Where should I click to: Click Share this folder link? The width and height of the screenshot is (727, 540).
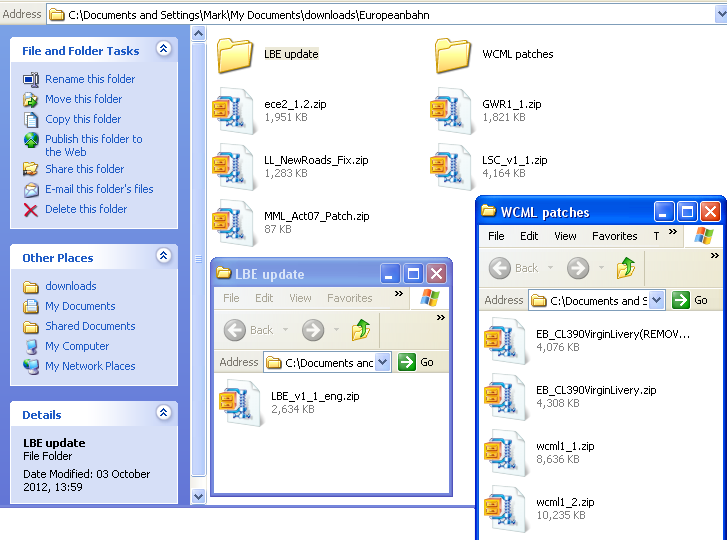84,169
